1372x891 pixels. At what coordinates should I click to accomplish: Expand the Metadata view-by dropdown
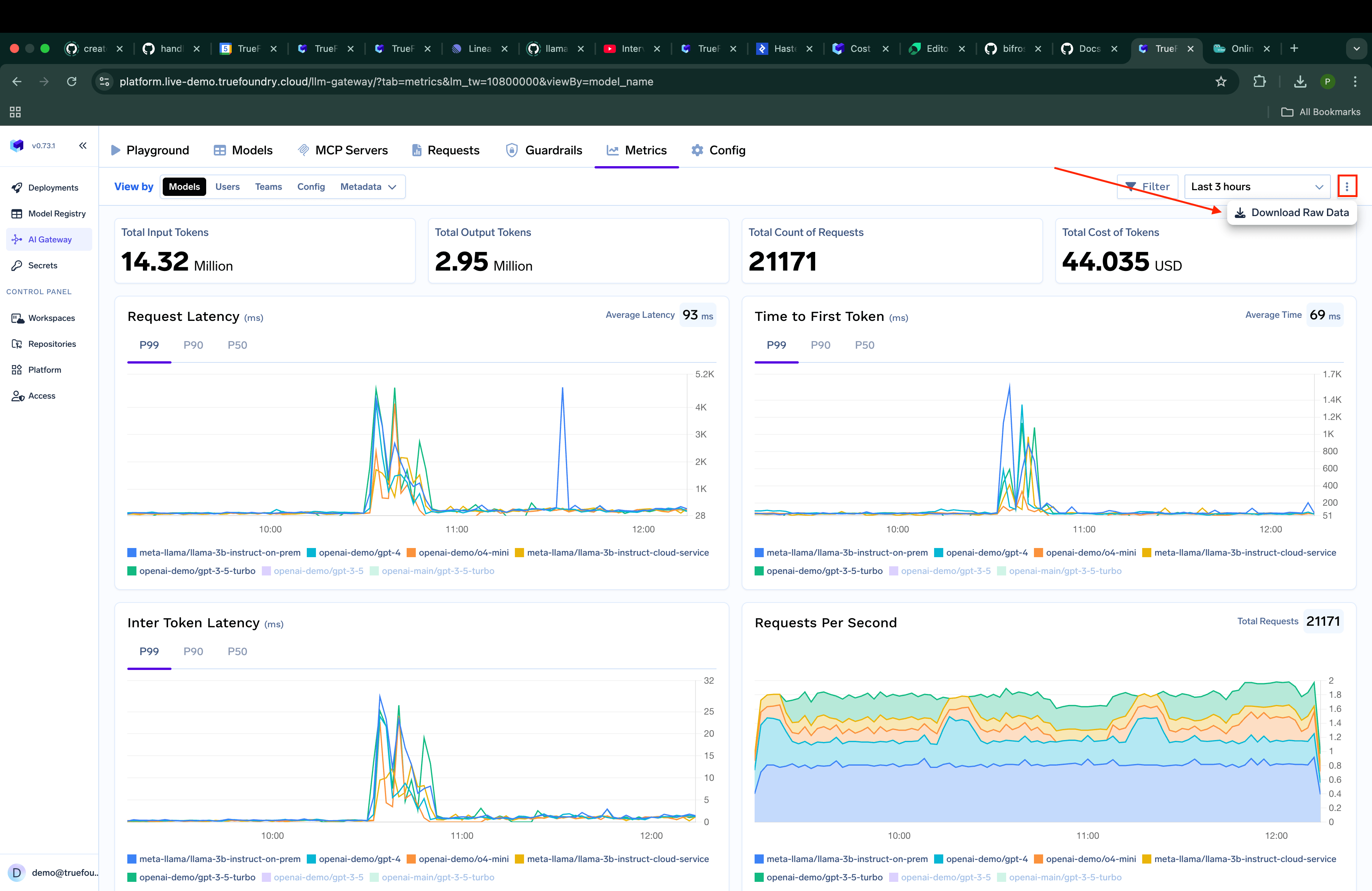(x=369, y=187)
